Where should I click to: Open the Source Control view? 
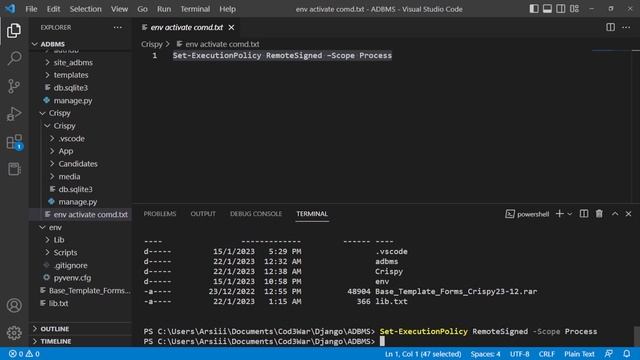pos(14,86)
